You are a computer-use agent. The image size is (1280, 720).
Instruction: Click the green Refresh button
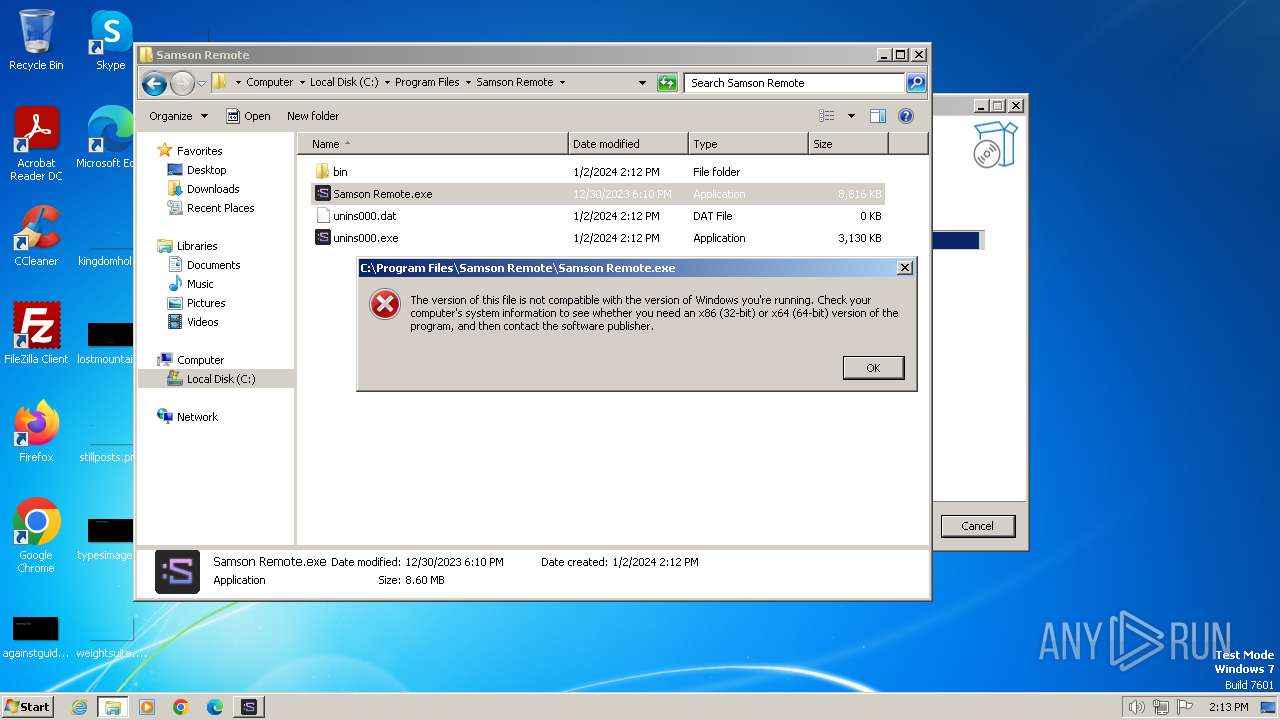click(x=667, y=83)
